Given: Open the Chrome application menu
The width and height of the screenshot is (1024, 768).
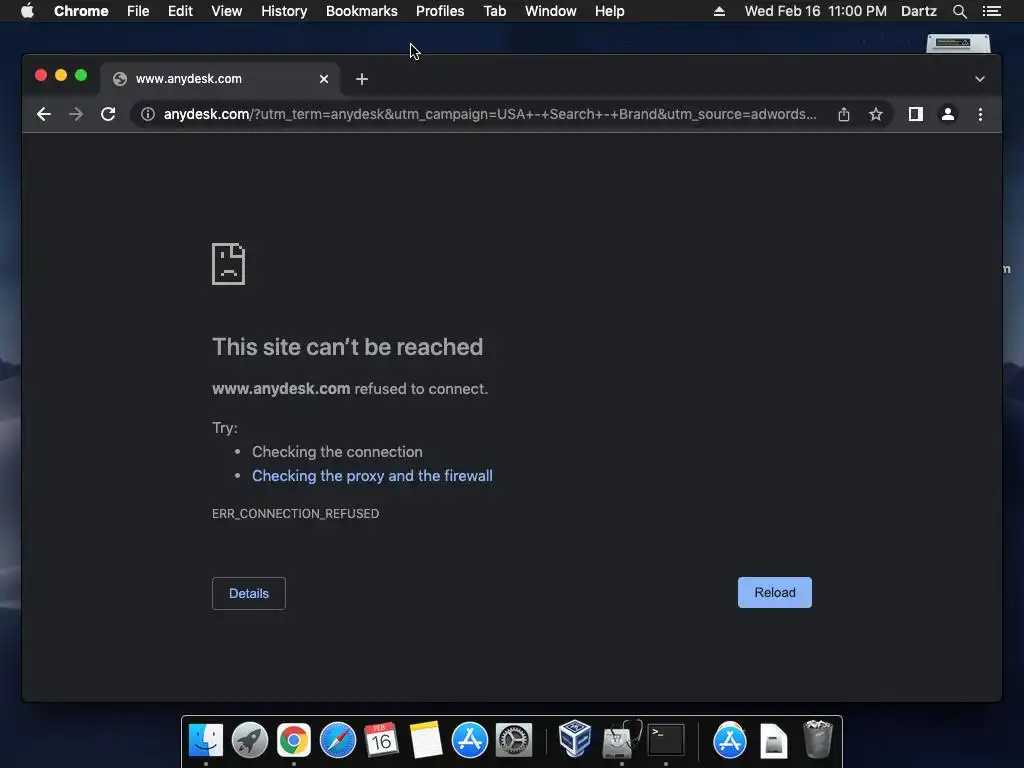Looking at the screenshot, I should tap(81, 11).
